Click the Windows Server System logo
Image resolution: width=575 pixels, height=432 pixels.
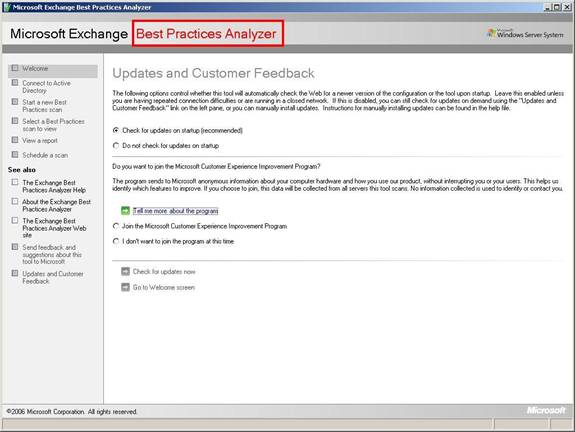point(525,34)
